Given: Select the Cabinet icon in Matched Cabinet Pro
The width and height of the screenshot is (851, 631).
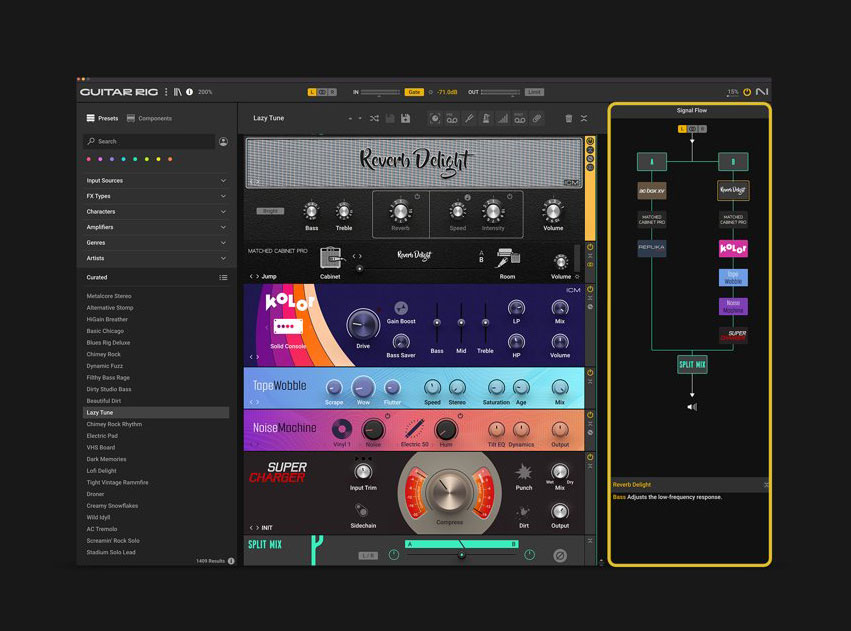Looking at the screenshot, I should 331,258.
